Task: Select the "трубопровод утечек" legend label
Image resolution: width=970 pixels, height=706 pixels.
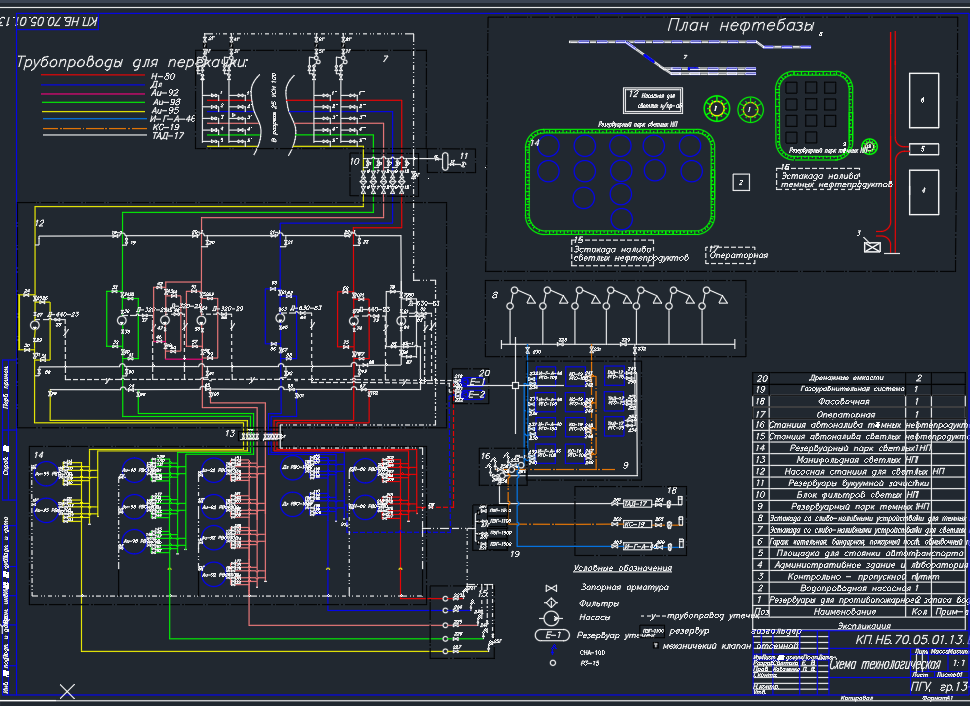Action: (712, 616)
